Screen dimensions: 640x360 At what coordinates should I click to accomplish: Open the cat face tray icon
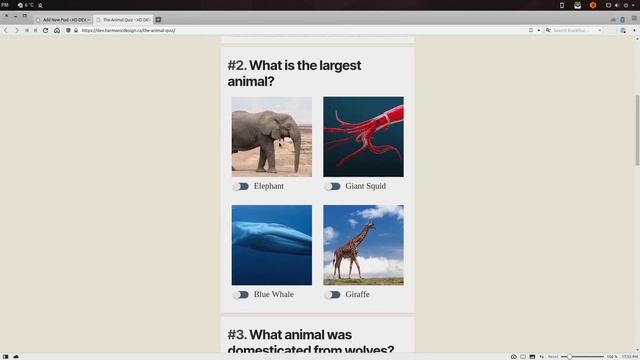(x=578, y=5)
